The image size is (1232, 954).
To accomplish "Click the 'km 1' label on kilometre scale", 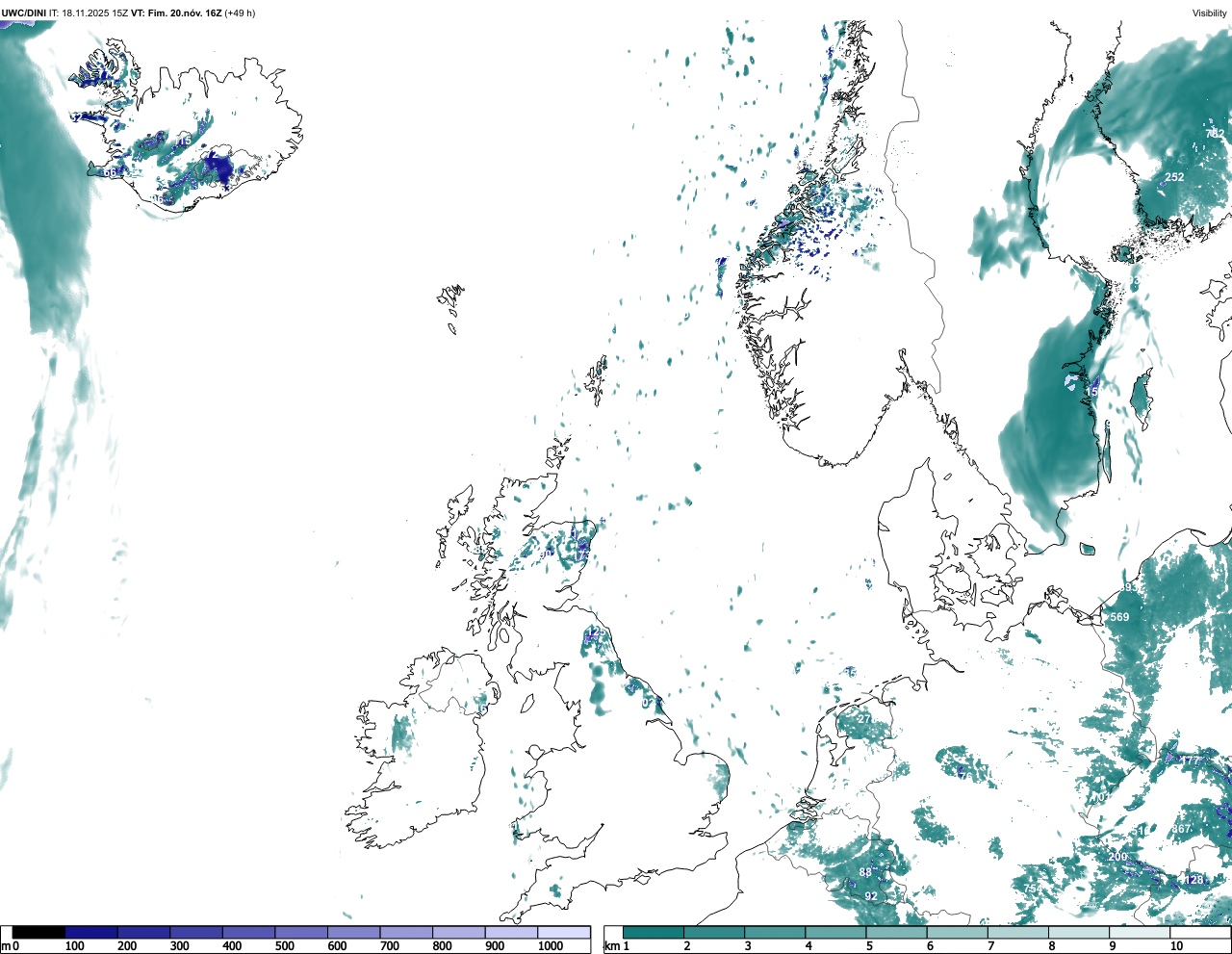I will (x=617, y=946).
